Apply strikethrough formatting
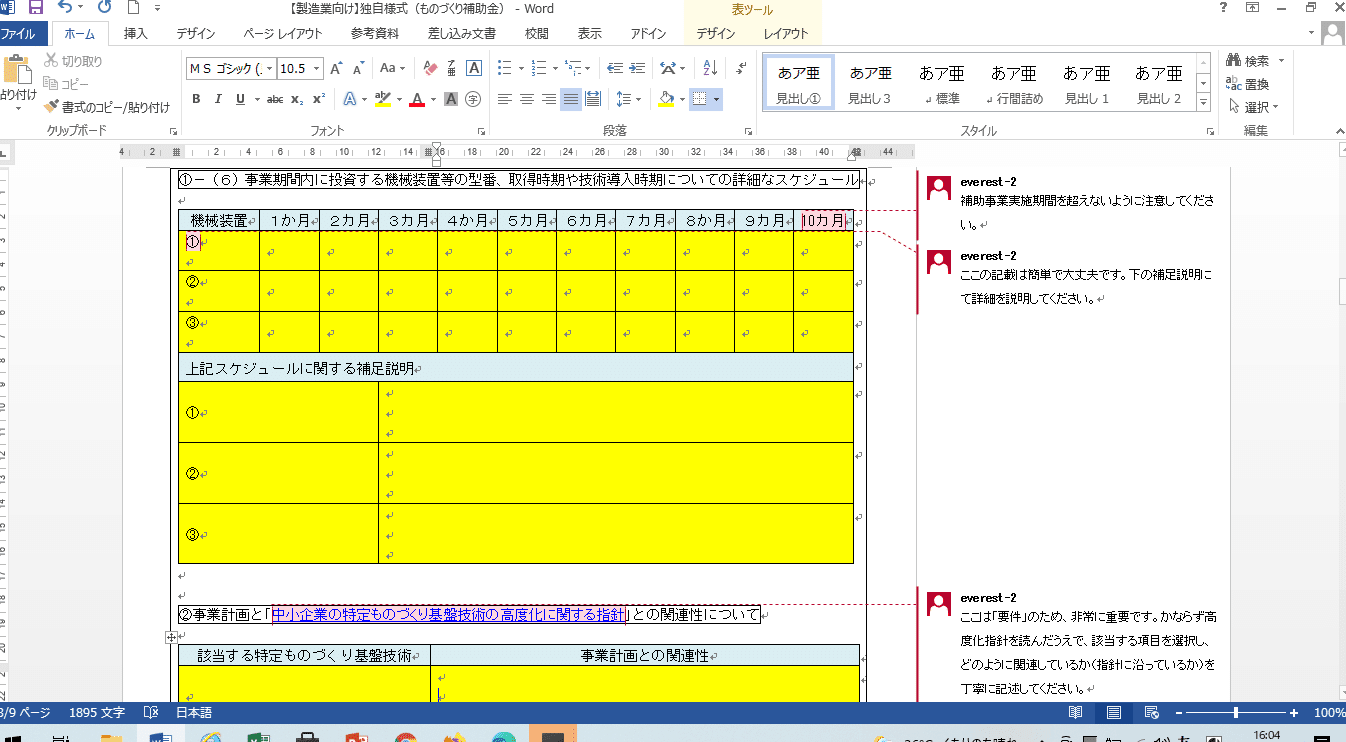Image resolution: width=1346 pixels, height=742 pixels. click(275, 98)
